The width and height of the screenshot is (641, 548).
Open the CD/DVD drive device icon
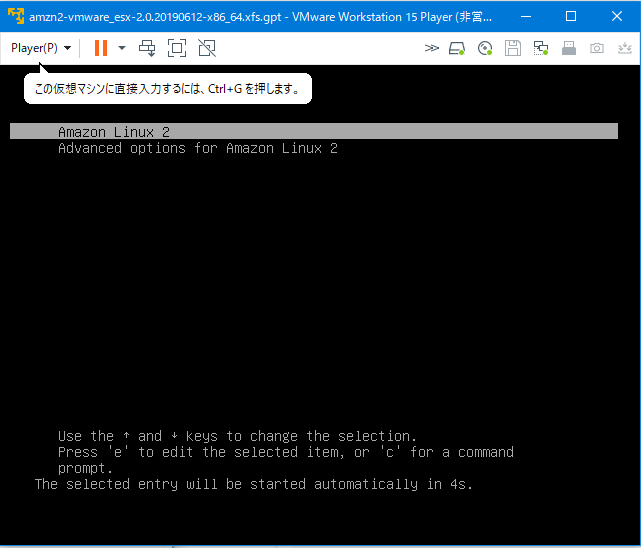[x=485, y=48]
